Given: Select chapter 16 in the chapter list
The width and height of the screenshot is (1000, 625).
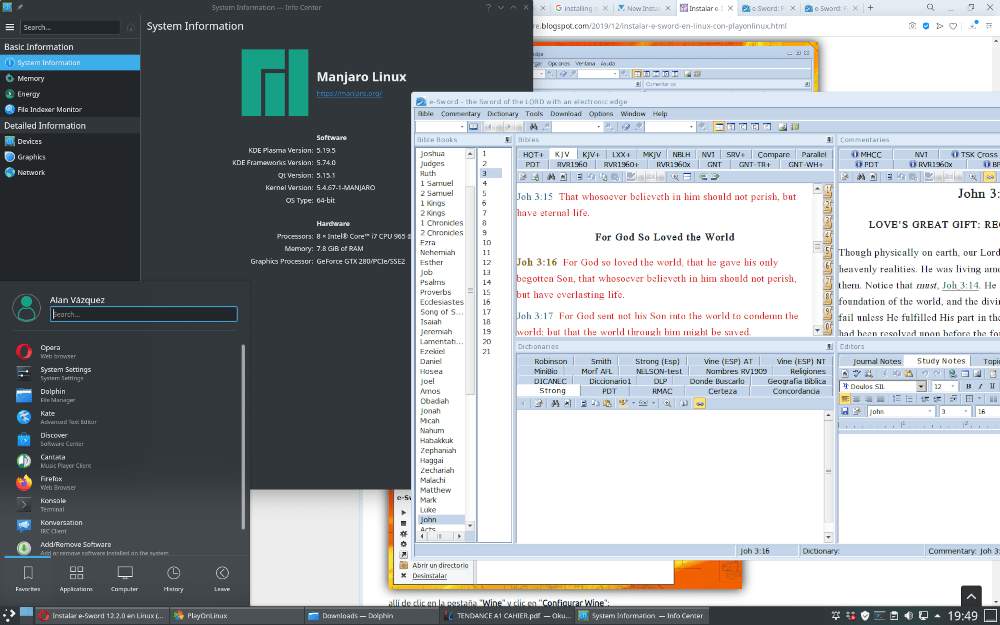Looking at the screenshot, I should (x=487, y=302).
